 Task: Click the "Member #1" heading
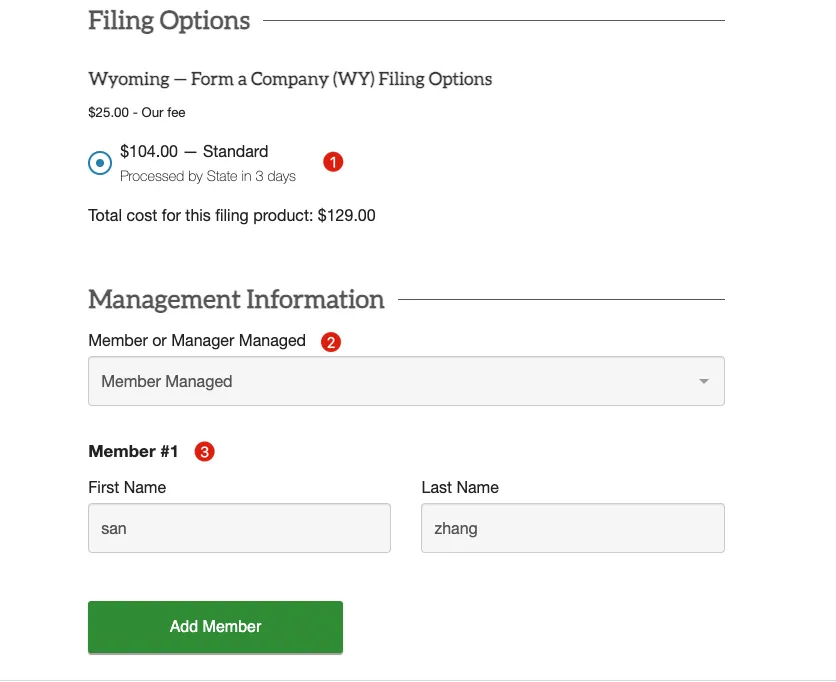(133, 452)
